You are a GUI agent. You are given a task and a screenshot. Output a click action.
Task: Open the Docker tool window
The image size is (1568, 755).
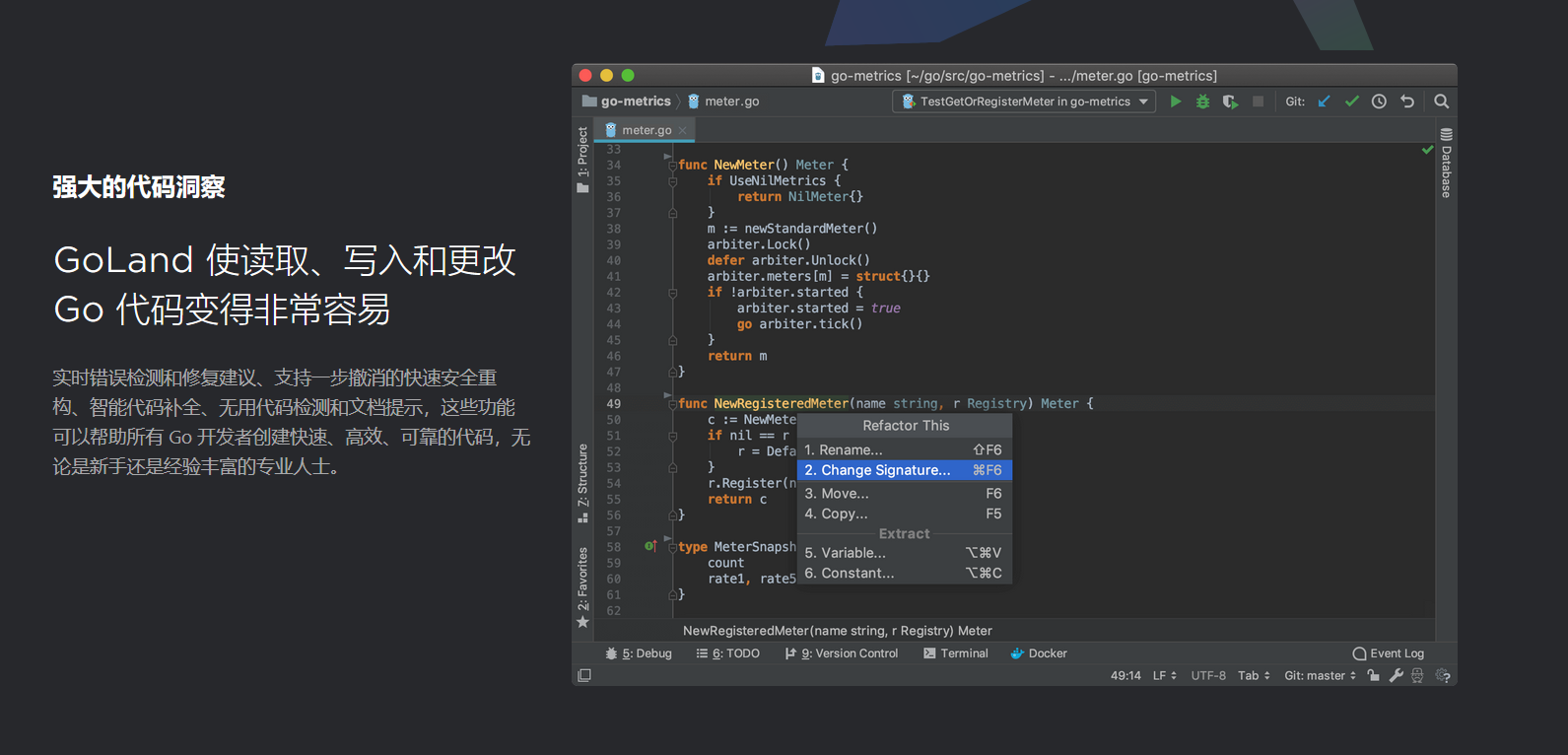coord(1039,653)
